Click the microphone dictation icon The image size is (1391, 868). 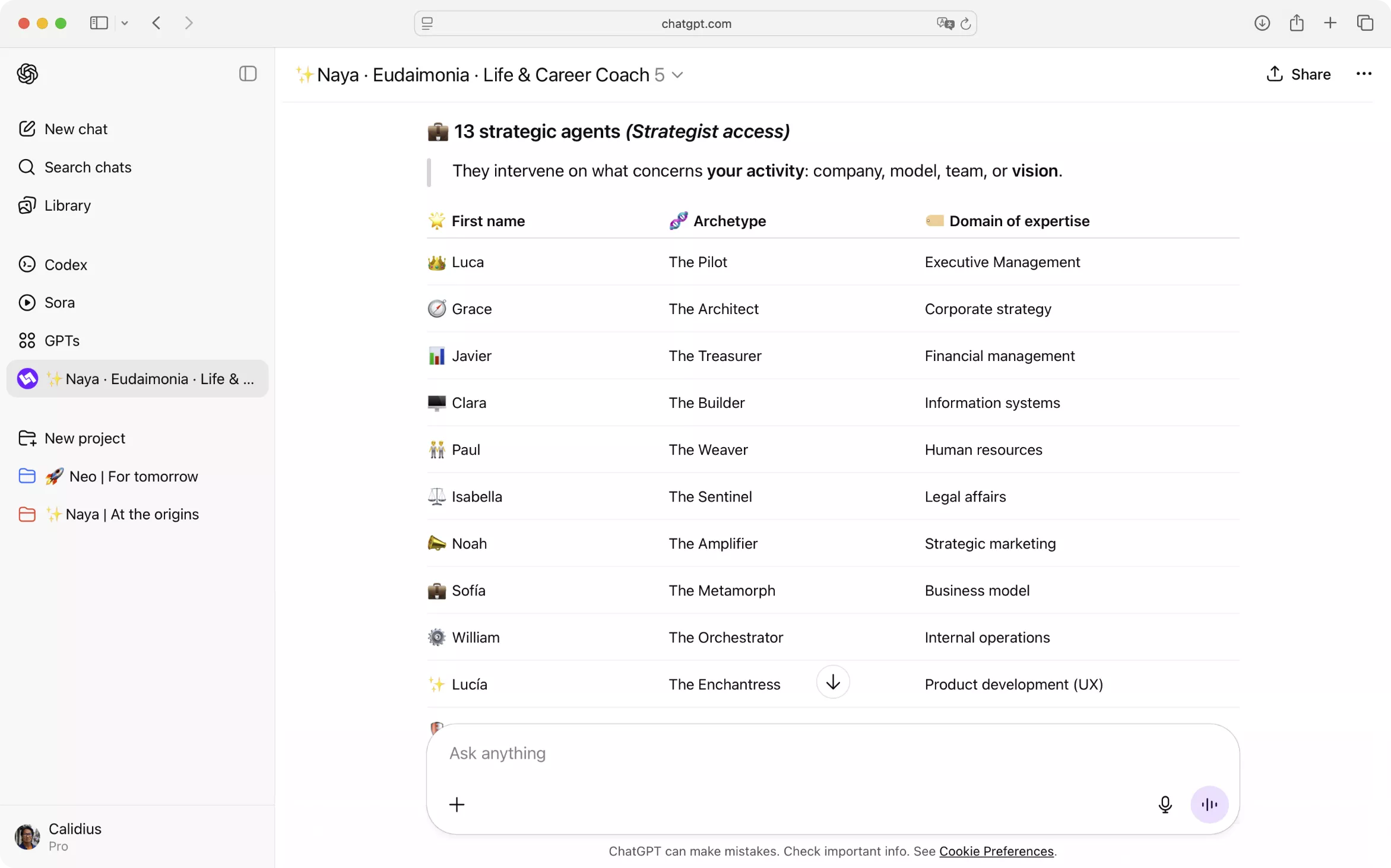tap(1165, 804)
